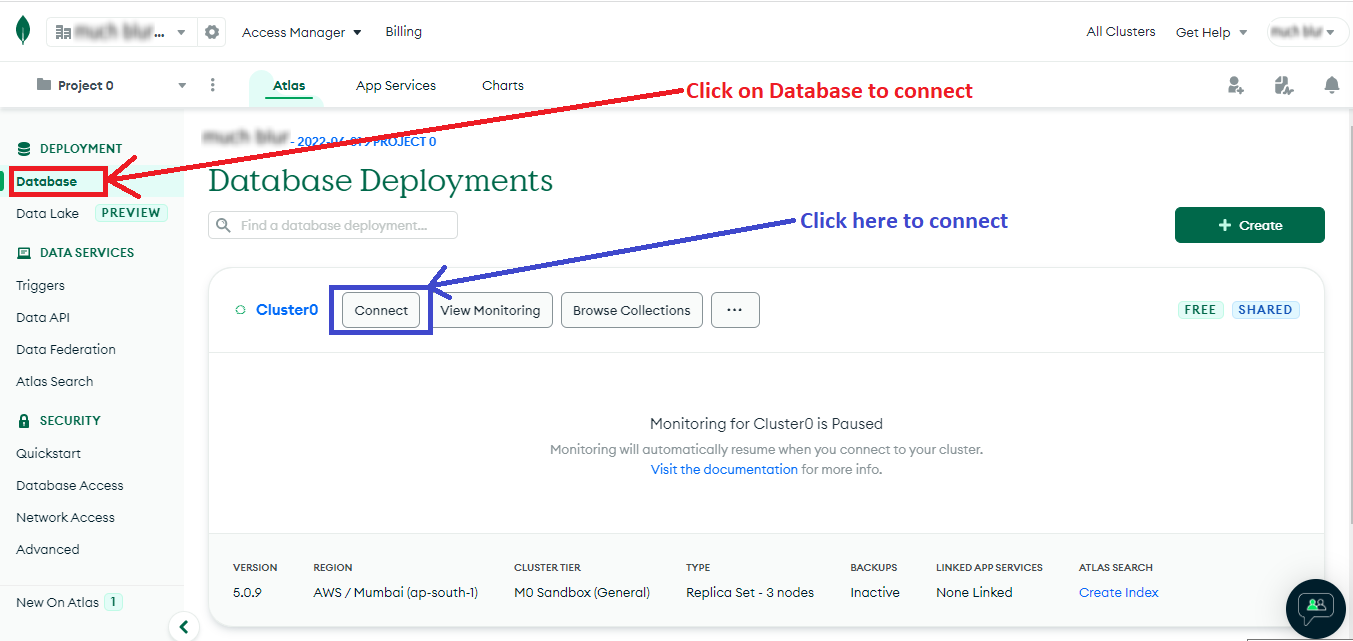This screenshot has width=1353, height=641.
Task: Click the Find a database deployment search field
Action: point(333,225)
